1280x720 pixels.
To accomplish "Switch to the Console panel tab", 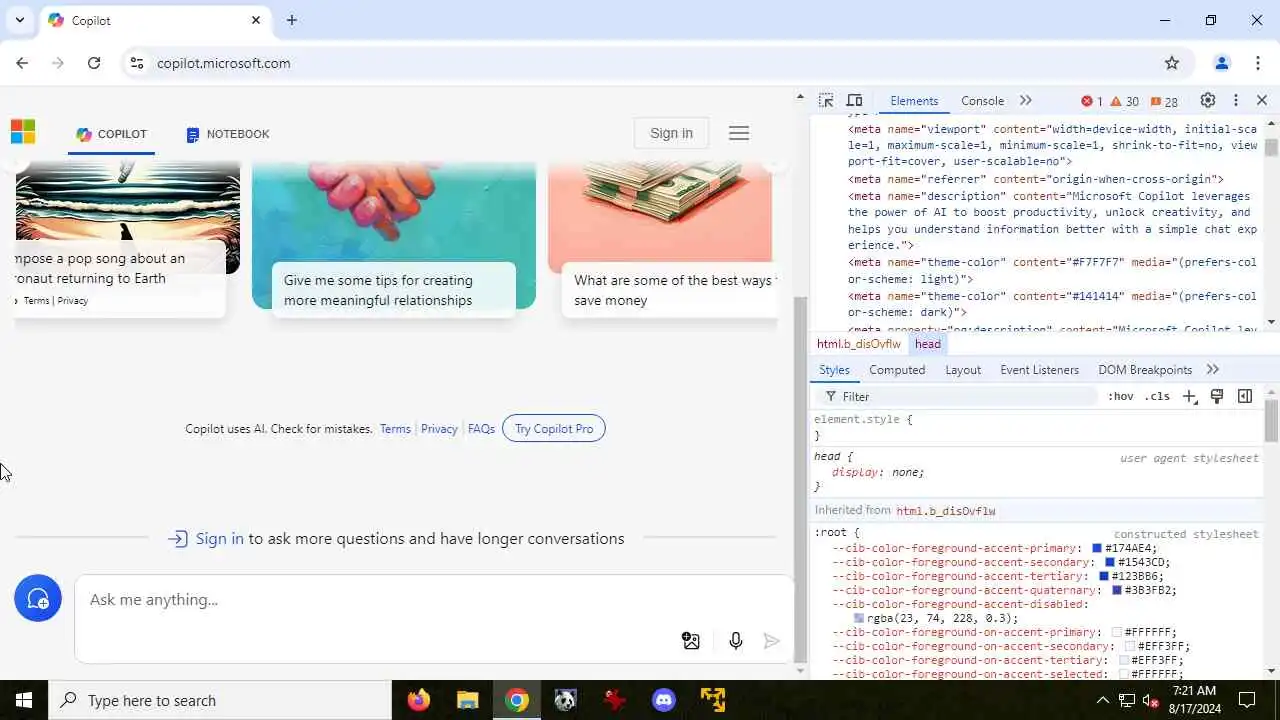I will (982, 101).
